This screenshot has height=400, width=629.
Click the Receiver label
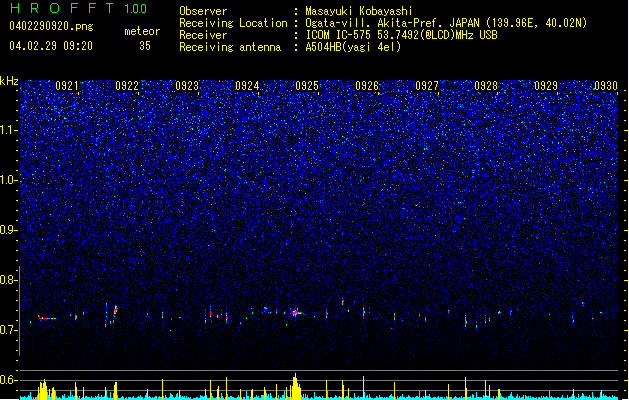pos(203,35)
